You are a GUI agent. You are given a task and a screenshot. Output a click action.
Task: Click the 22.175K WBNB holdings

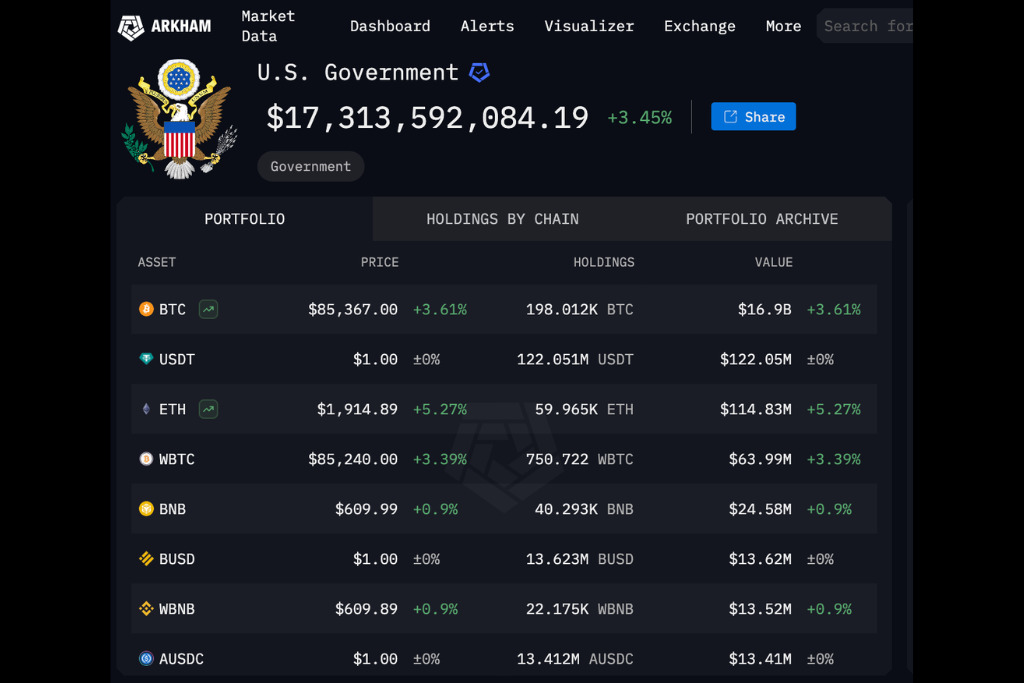click(579, 609)
